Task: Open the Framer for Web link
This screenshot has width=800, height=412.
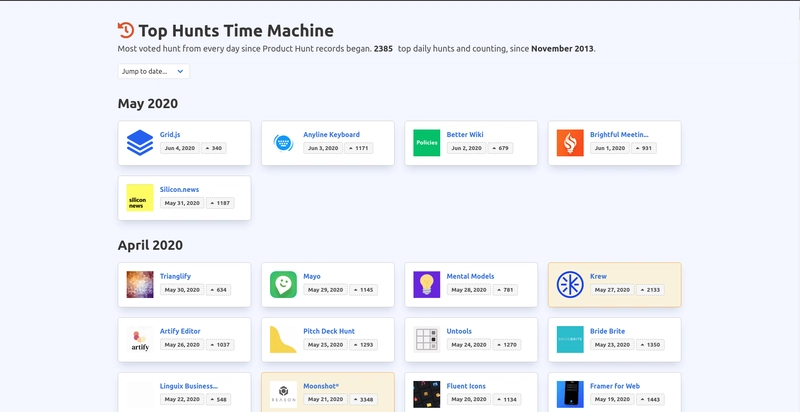Action: click(x=615, y=387)
